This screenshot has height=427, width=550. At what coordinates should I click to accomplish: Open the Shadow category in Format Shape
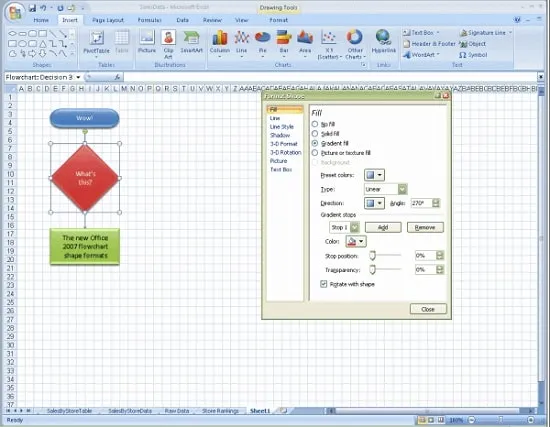click(x=280, y=135)
